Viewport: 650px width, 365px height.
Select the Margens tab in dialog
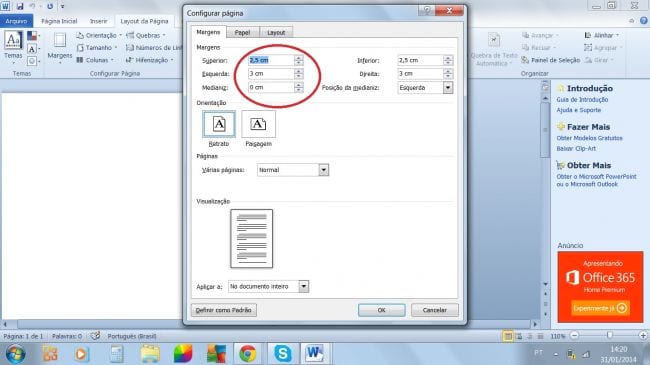tap(209, 32)
